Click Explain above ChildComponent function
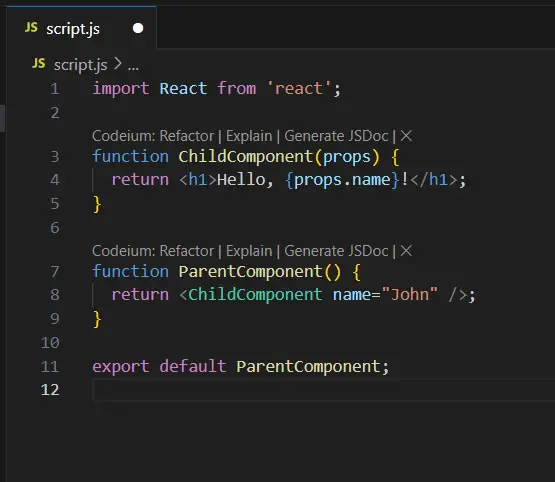 pyautogui.click(x=249, y=136)
